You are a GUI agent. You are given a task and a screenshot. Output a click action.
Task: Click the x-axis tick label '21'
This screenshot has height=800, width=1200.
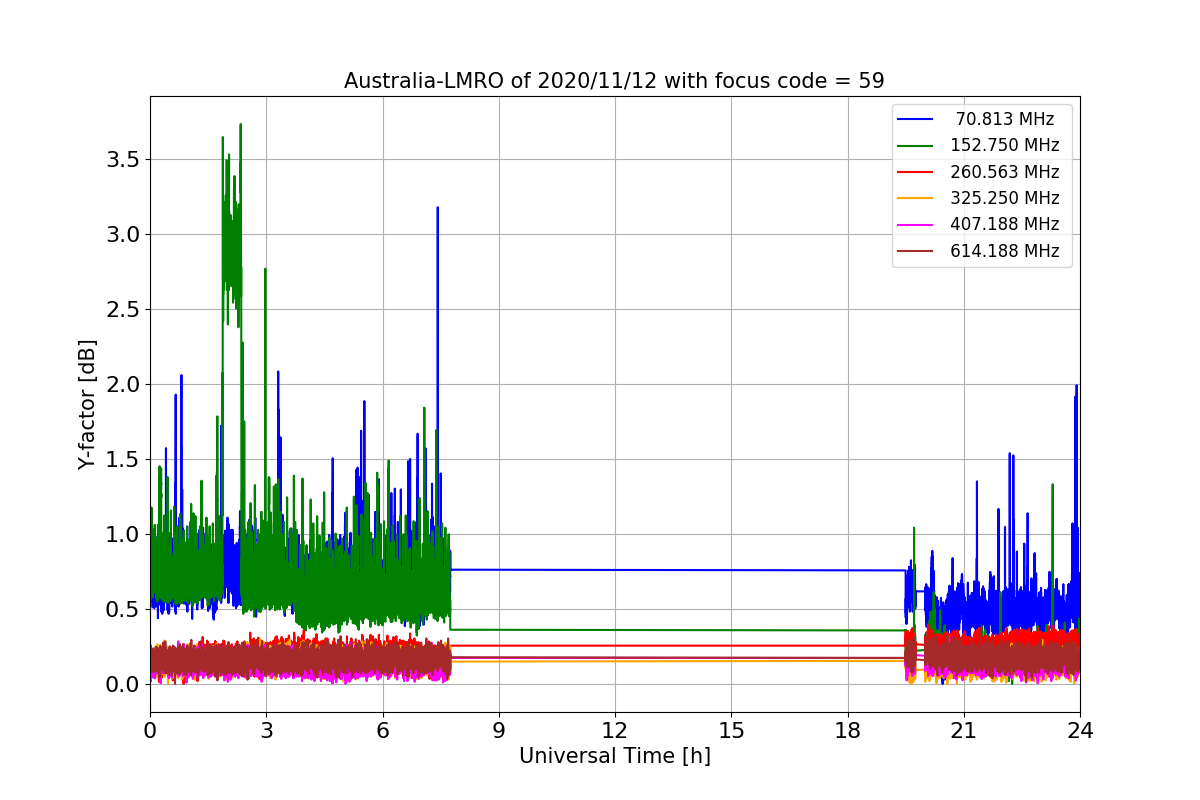coord(963,731)
